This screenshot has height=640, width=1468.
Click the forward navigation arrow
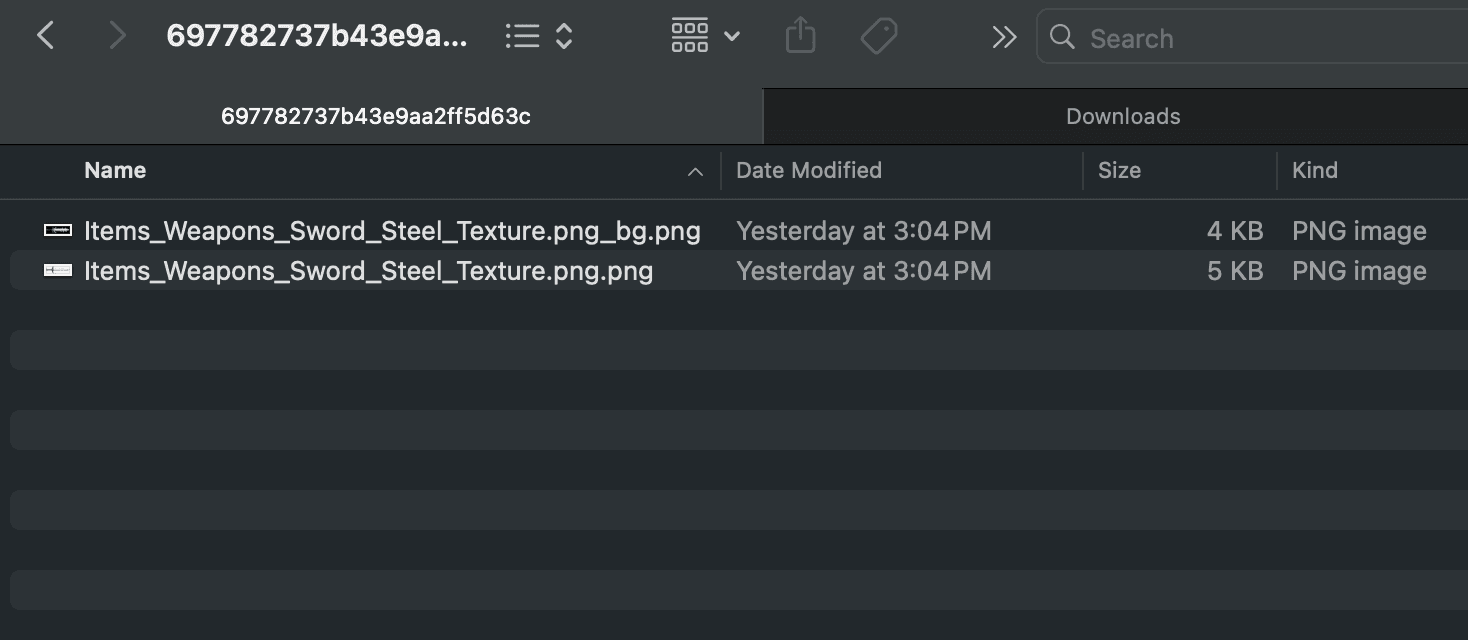pos(117,35)
